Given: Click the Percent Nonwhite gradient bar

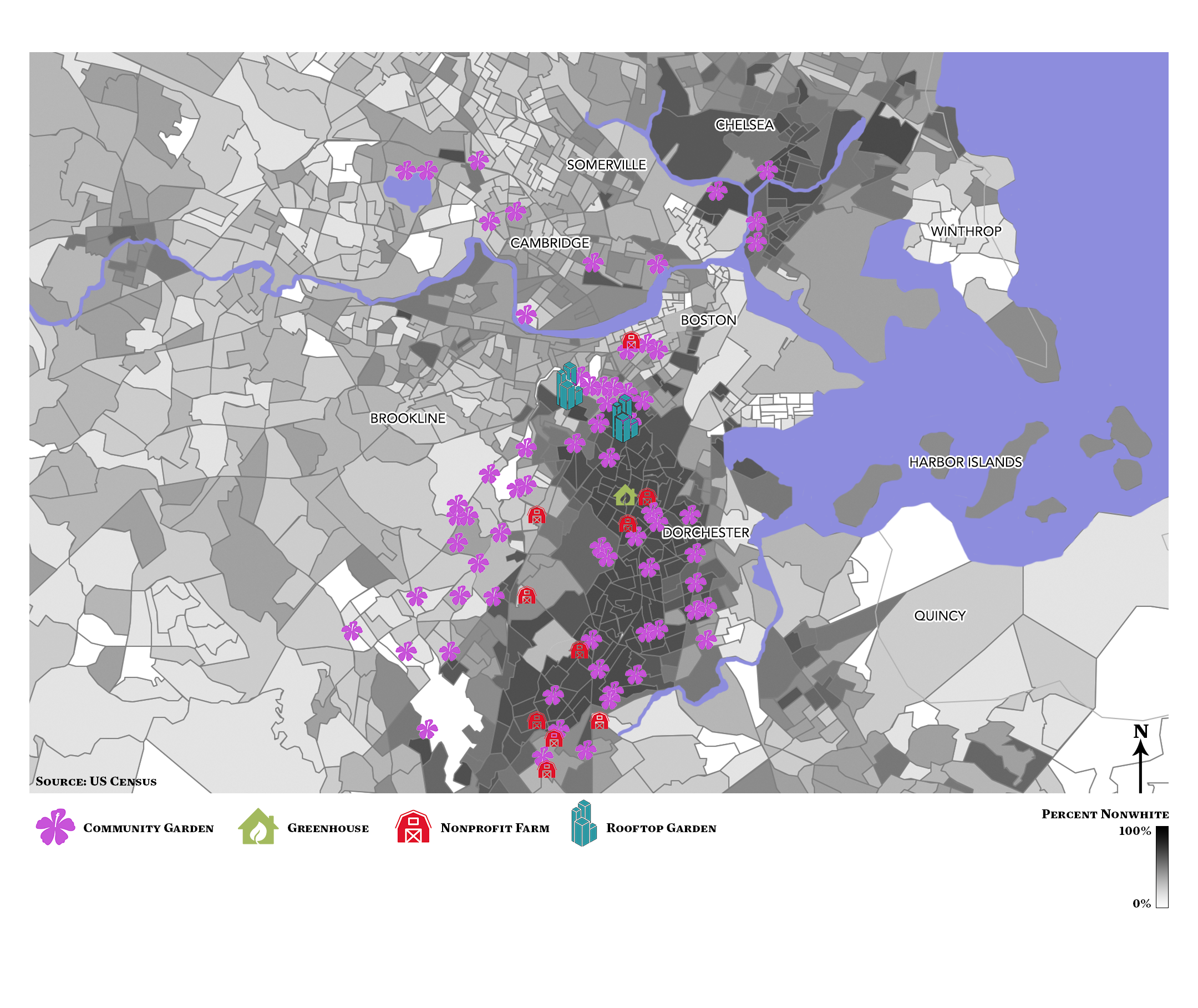Looking at the screenshot, I should (1161, 867).
